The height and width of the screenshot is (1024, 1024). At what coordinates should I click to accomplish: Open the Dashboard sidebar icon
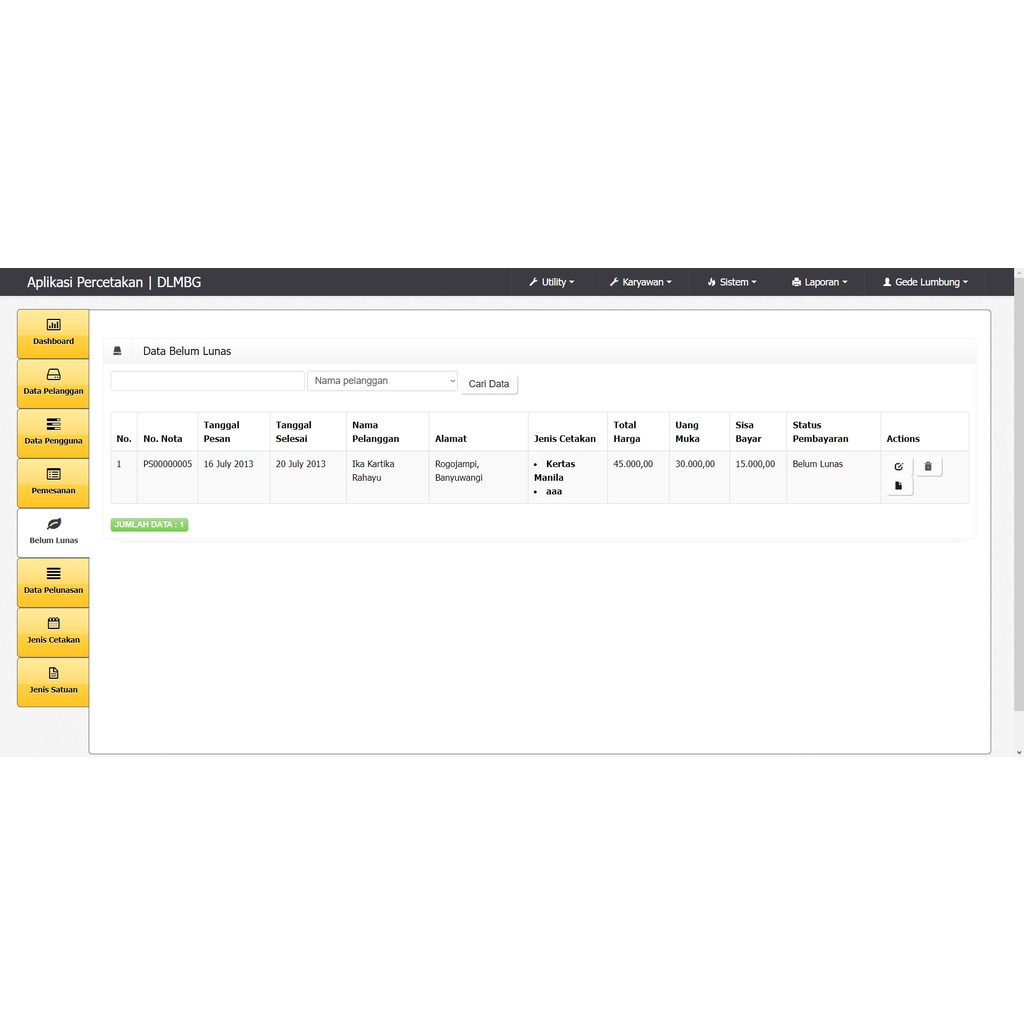pyautogui.click(x=53, y=334)
